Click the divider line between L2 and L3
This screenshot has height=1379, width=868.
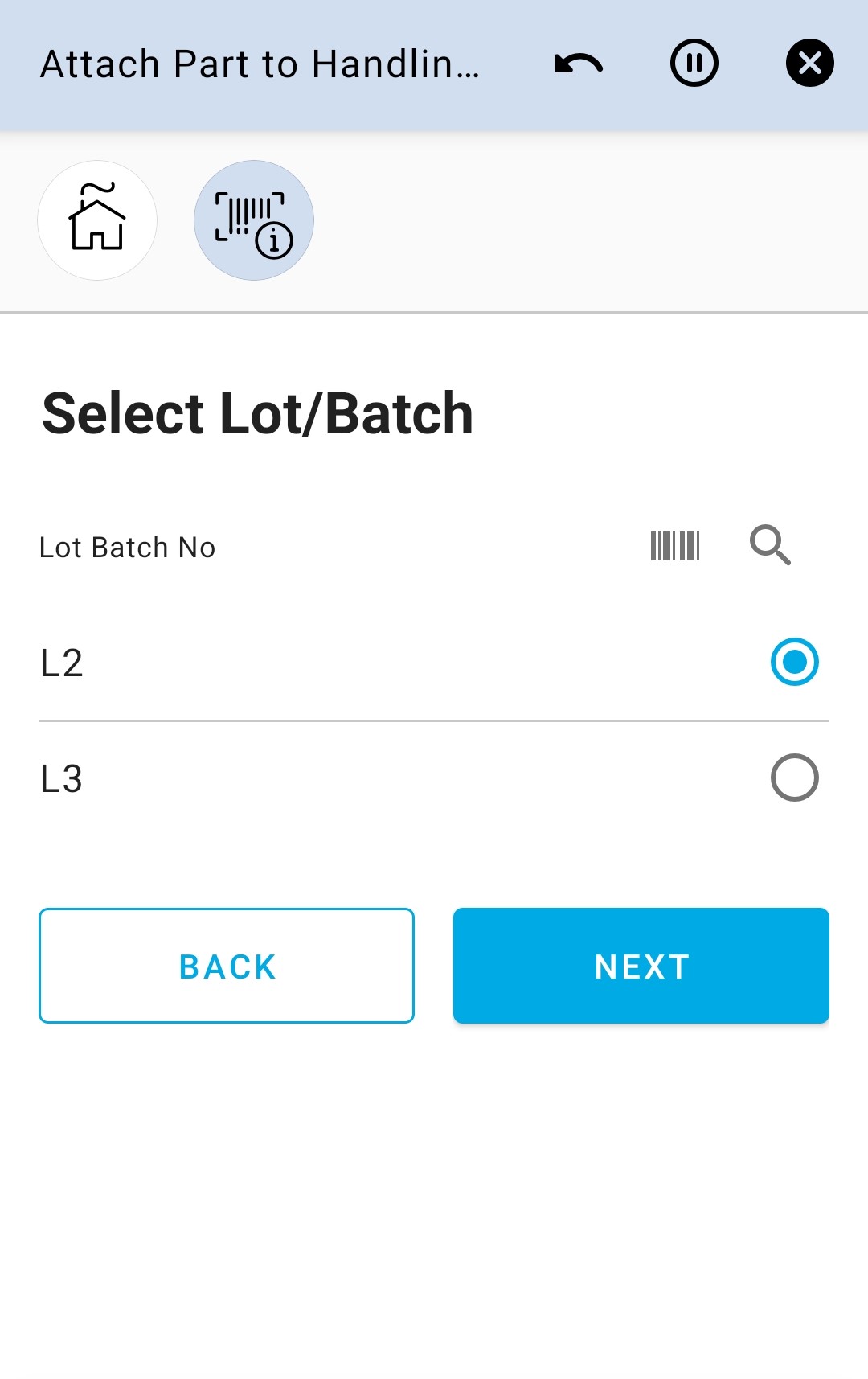[434, 721]
